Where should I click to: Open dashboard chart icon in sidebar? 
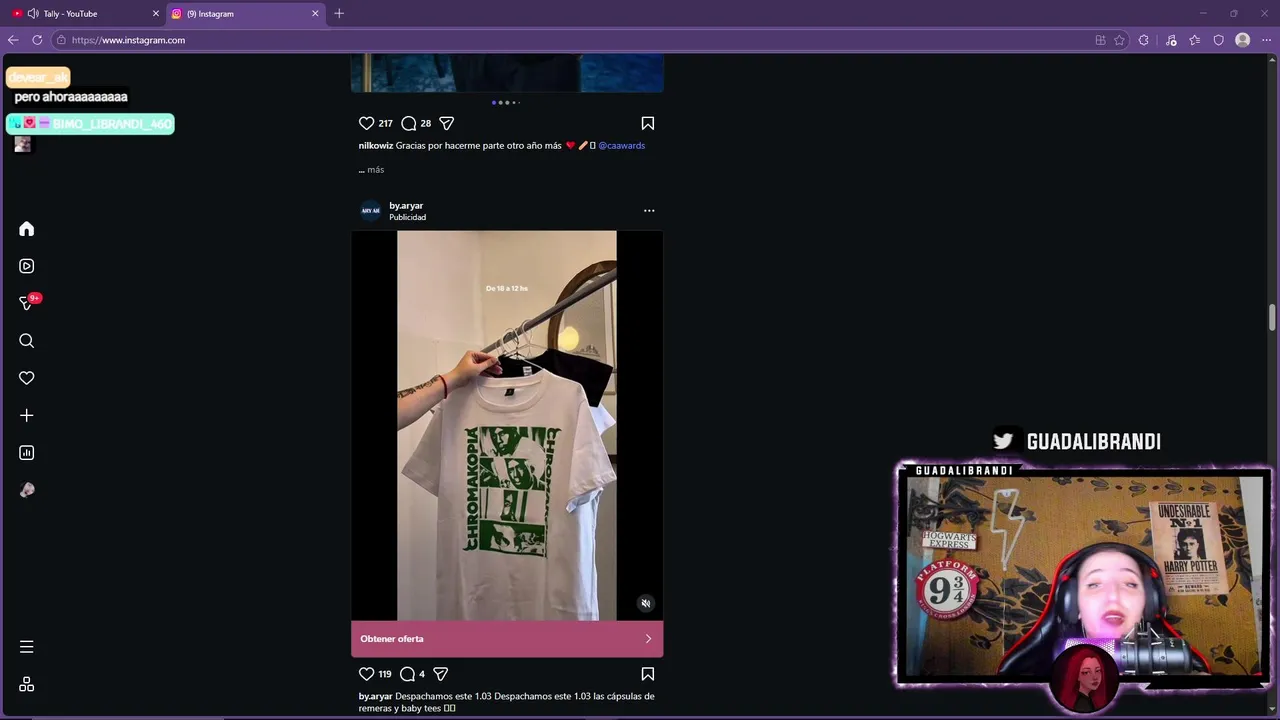pos(27,453)
